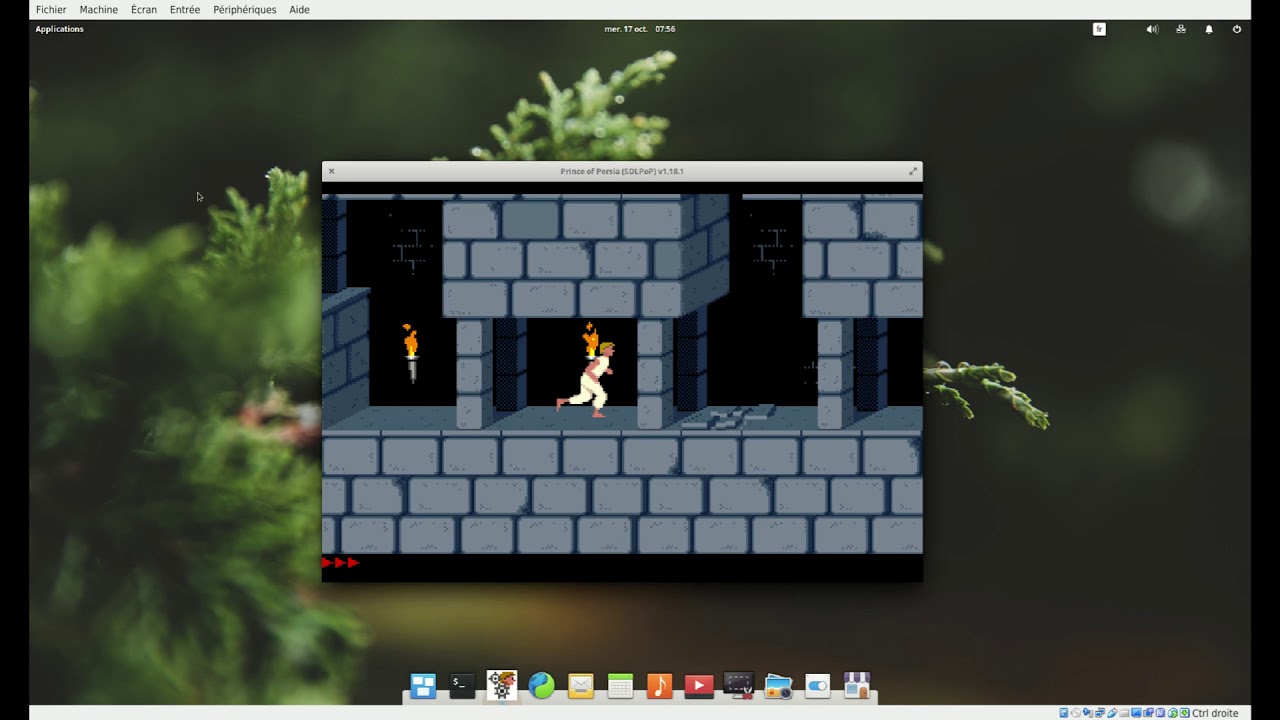Open System Settings from the dock

(x=817, y=686)
